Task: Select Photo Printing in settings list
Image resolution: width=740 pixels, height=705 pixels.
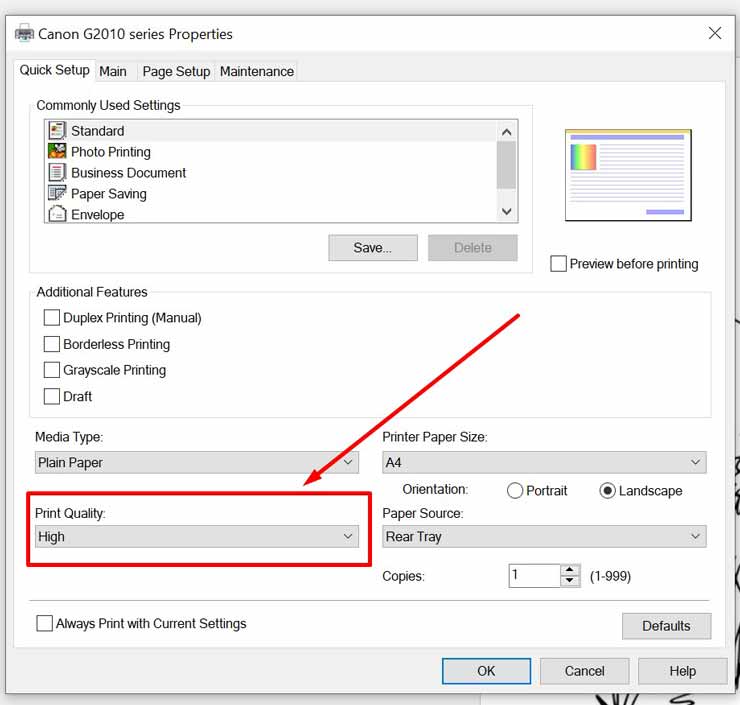Action: (271, 151)
